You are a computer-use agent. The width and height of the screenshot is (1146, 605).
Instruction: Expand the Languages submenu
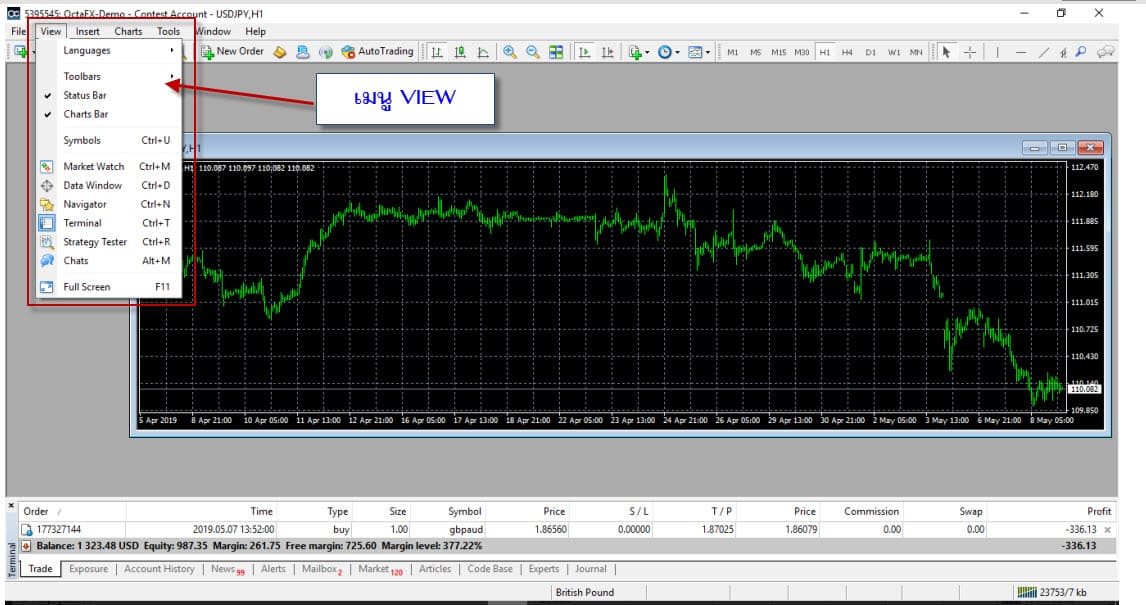88,51
